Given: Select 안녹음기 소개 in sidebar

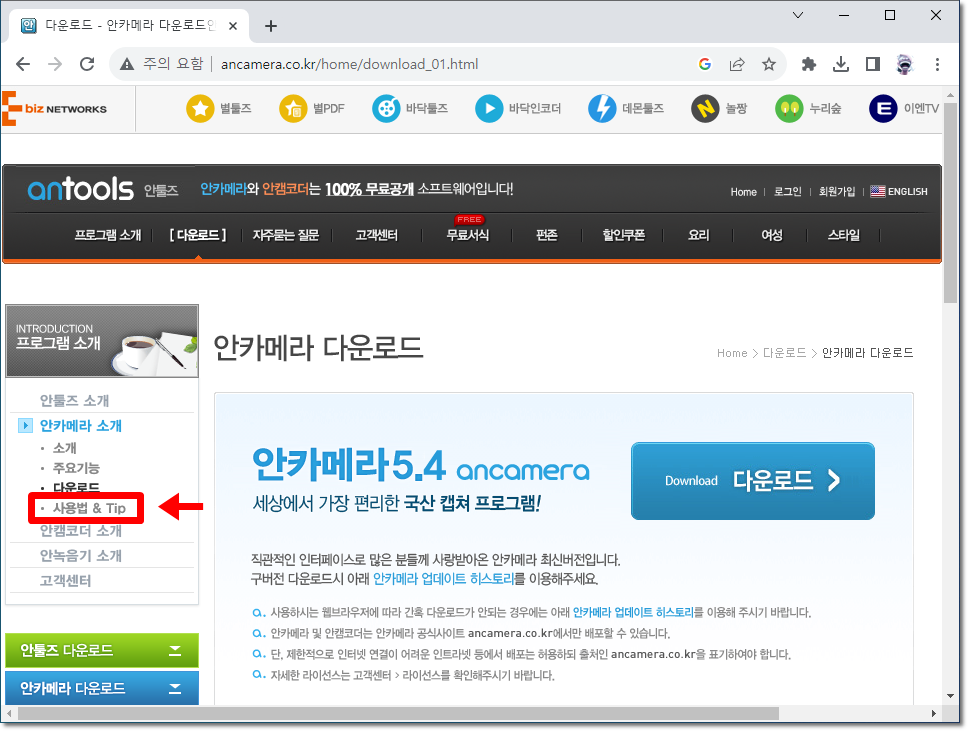Looking at the screenshot, I should pos(81,556).
